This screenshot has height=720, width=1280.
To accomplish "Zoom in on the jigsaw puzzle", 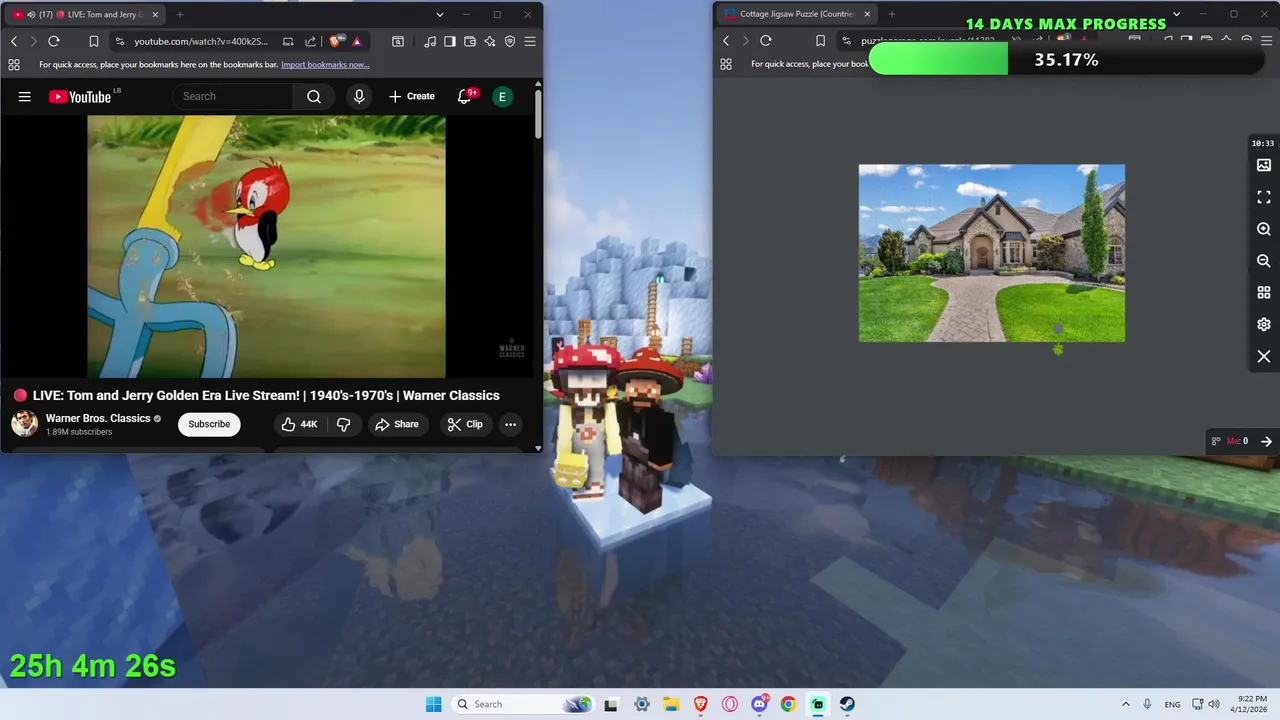I will 1264,229.
